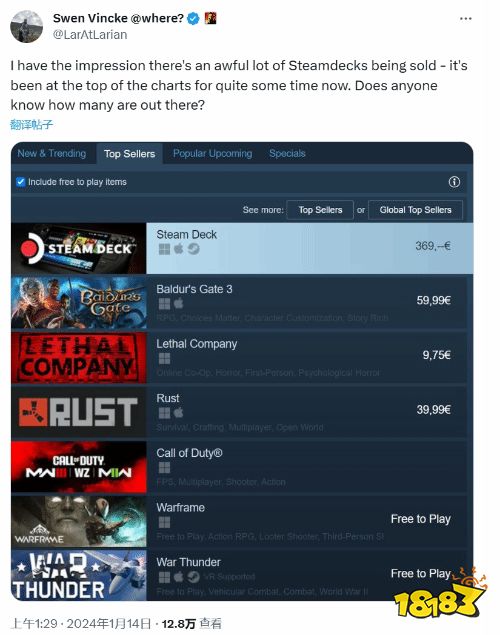The width and height of the screenshot is (500, 635).
Task: Open the @LarAtLarian handle link
Action: [90, 35]
